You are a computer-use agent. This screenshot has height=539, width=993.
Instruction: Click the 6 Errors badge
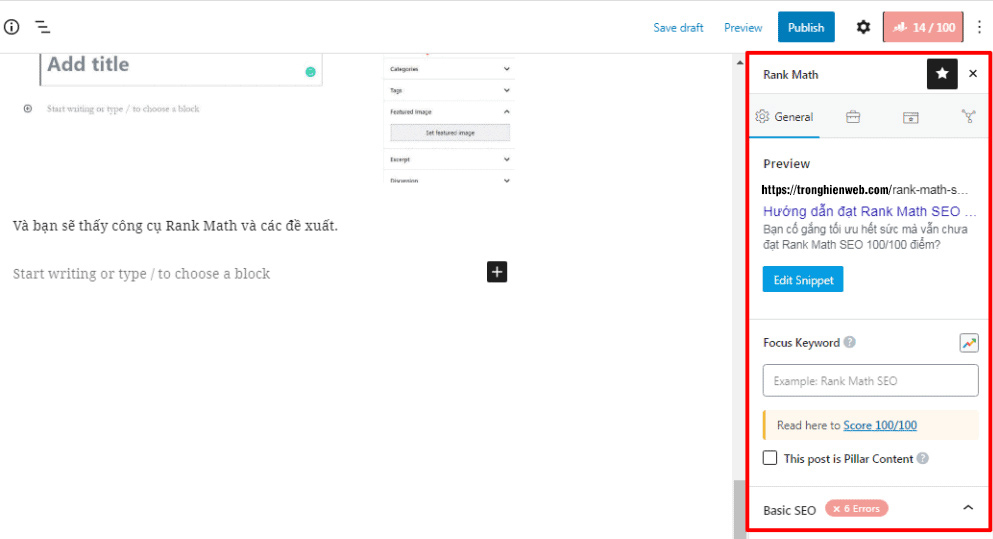click(x=857, y=509)
